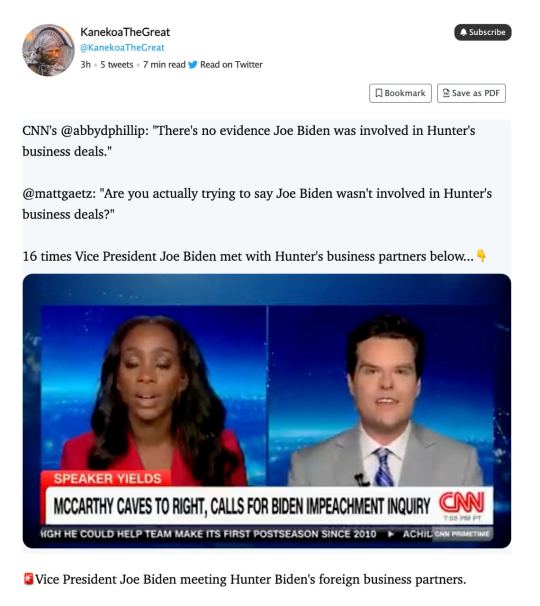540x606 pixels.
Task: Click the red video icon before caption
Action: (28, 579)
